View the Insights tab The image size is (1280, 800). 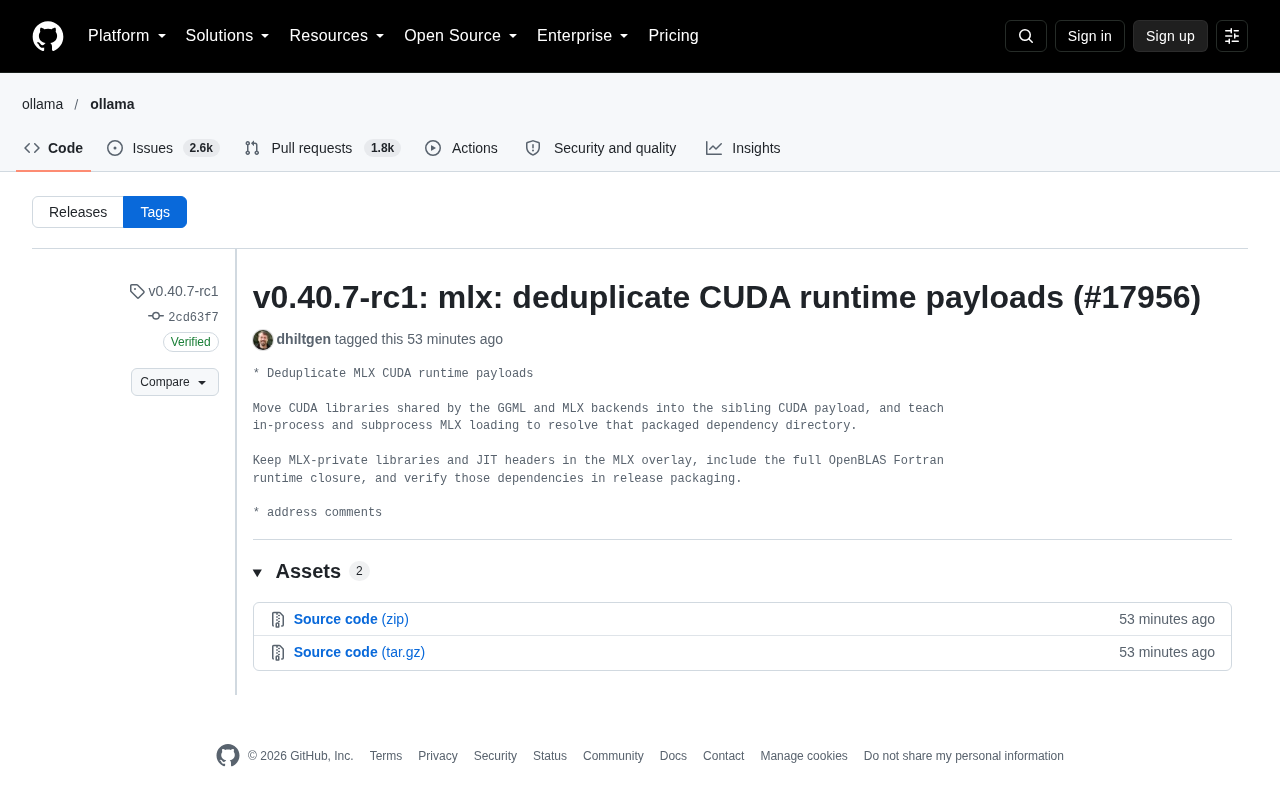coord(743,148)
